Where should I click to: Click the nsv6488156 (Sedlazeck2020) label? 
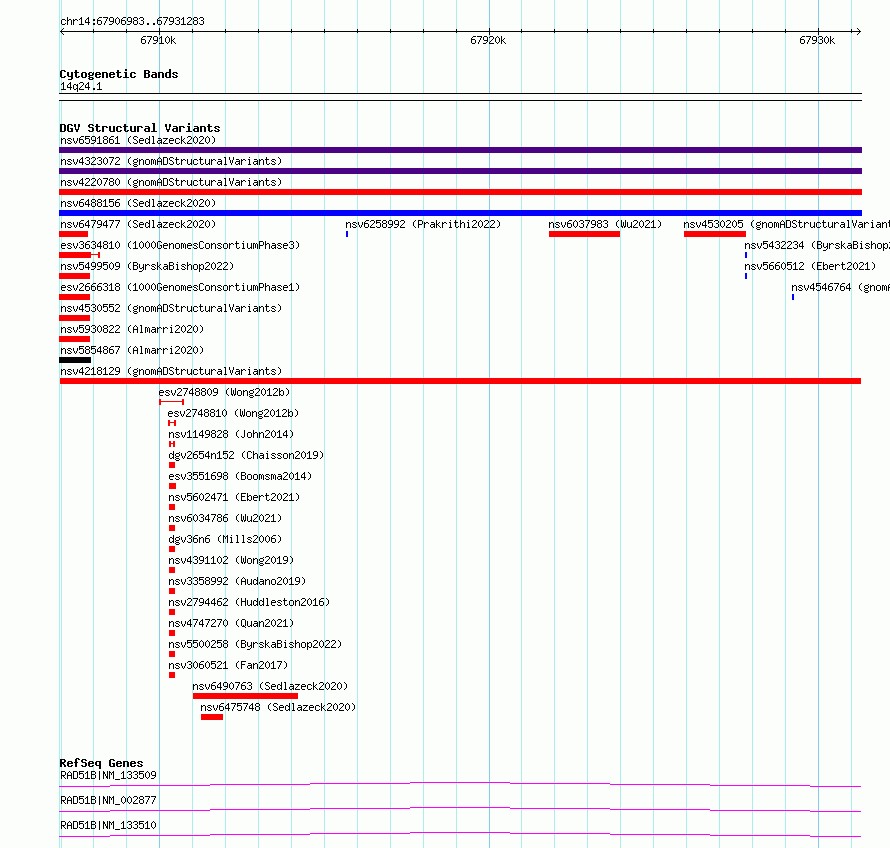point(138,203)
